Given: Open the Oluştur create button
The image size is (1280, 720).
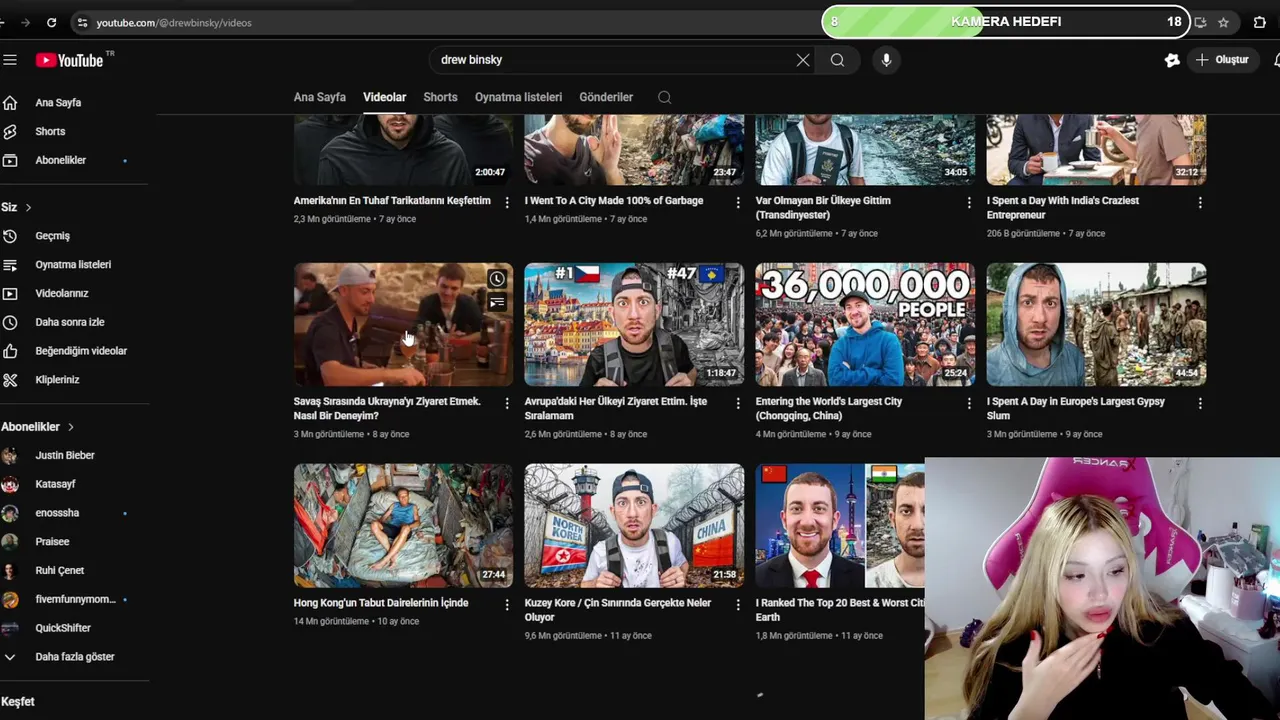Looking at the screenshot, I should point(1222,60).
